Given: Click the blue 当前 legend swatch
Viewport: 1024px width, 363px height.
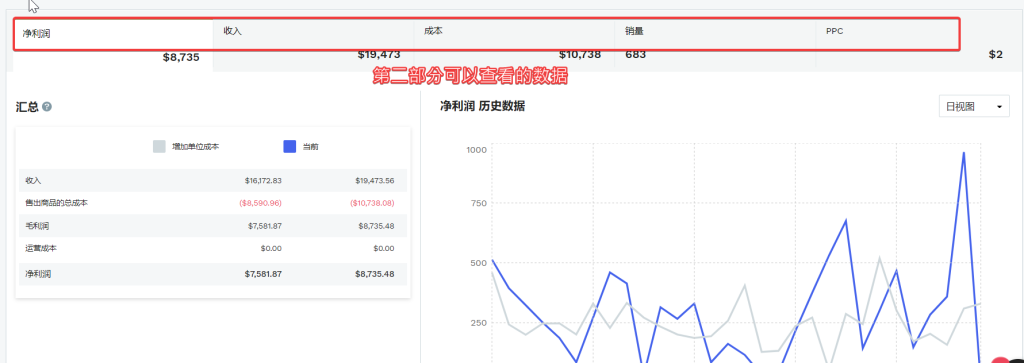Looking at the screenshot, I should pos(290,146).
